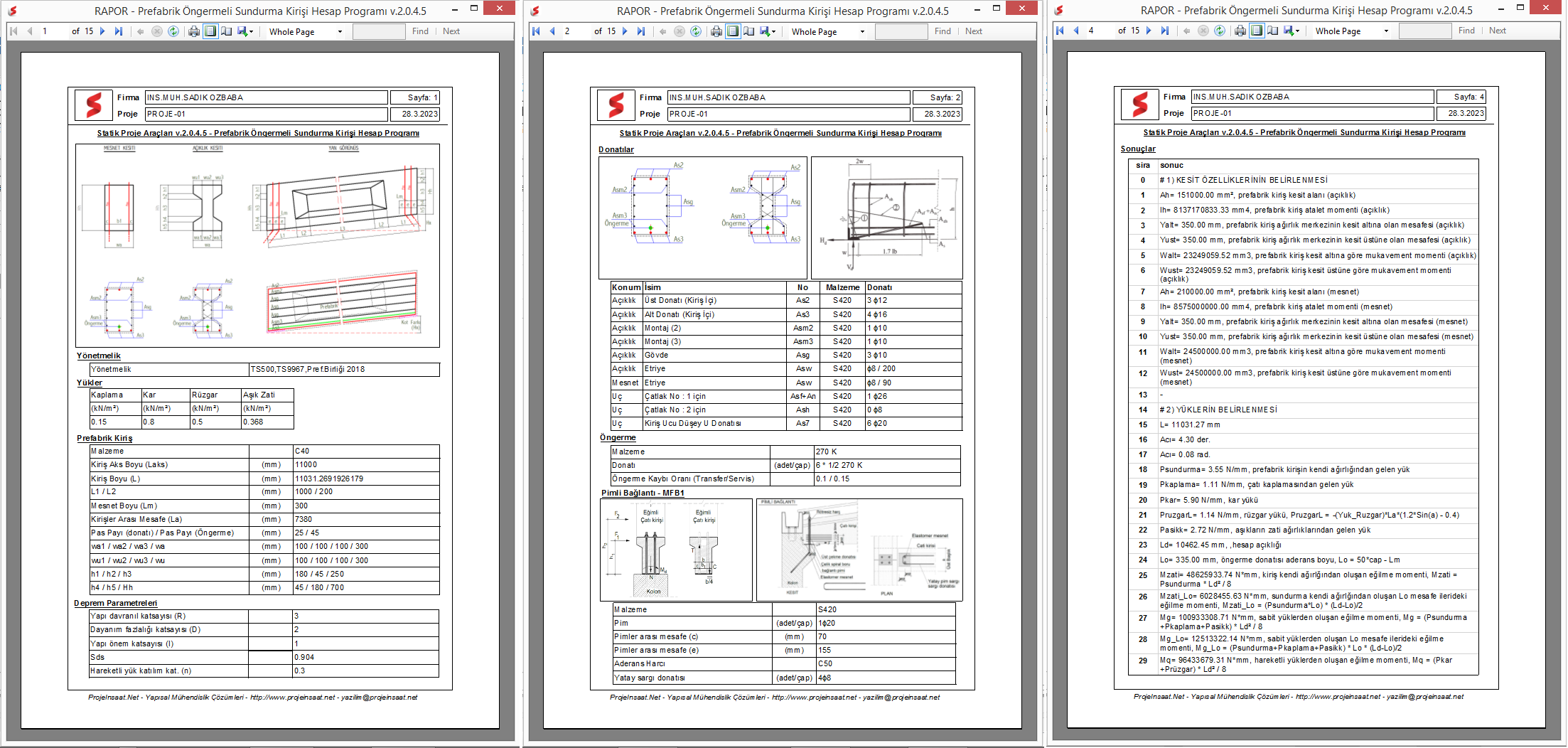Stop rendering in page 2 window
The height and width of the screenshot is (748, 1568).
[680, 31]
